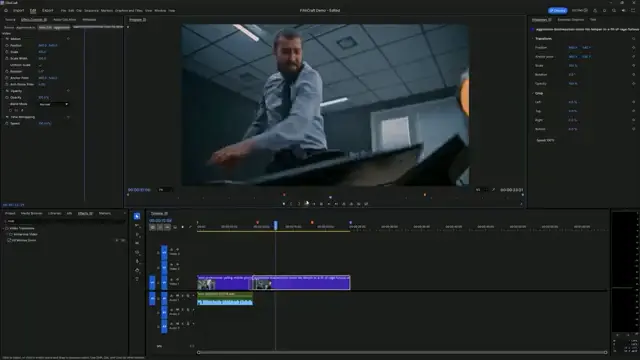Select the Track Select Forward tool
This screenshot has height=360, width=640.
pos(137,225)
